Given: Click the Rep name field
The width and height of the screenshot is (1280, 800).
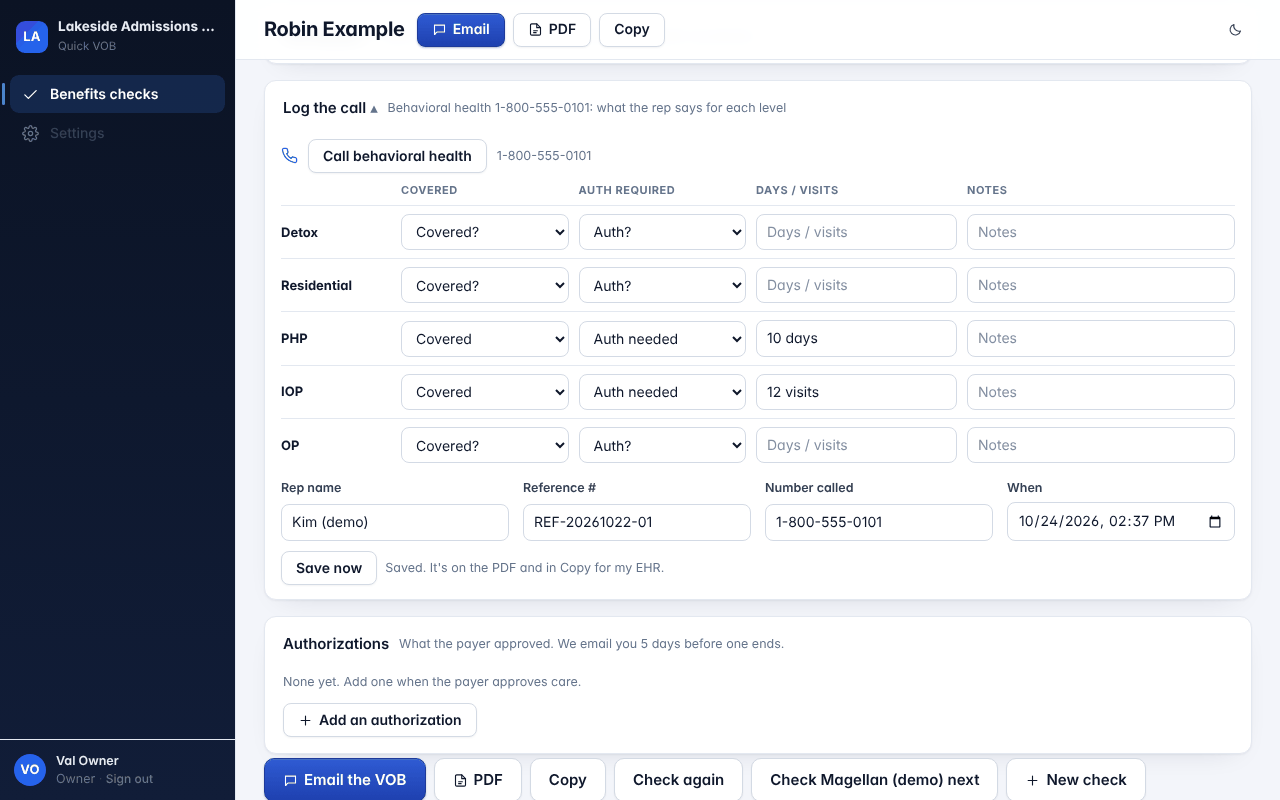Looking at the screenshot, I should coord(395,522).
